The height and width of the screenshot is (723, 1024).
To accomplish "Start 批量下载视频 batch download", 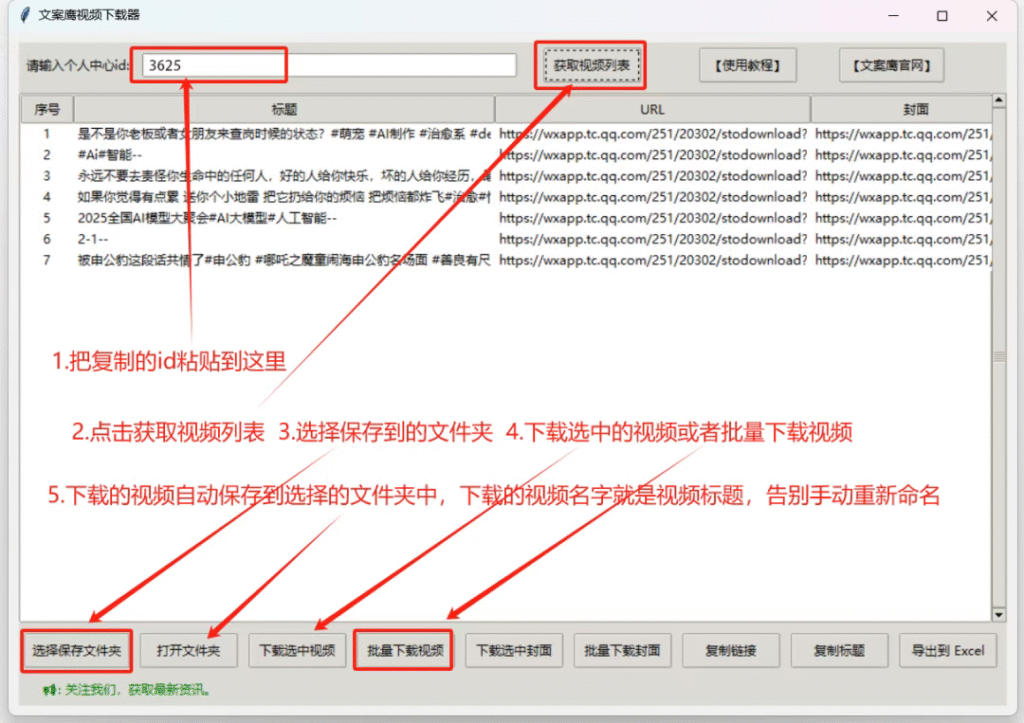I will click(x=404, y=650).
